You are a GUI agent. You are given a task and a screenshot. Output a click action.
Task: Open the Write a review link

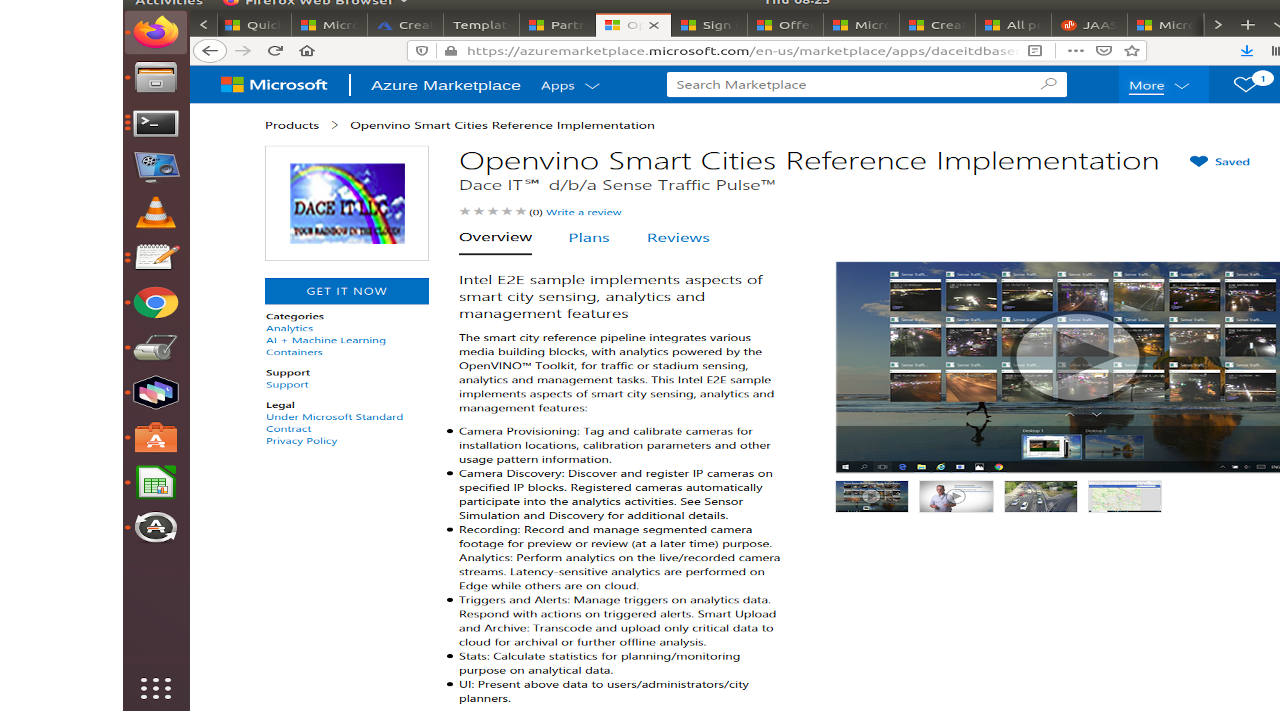click(x=584, y=212)
